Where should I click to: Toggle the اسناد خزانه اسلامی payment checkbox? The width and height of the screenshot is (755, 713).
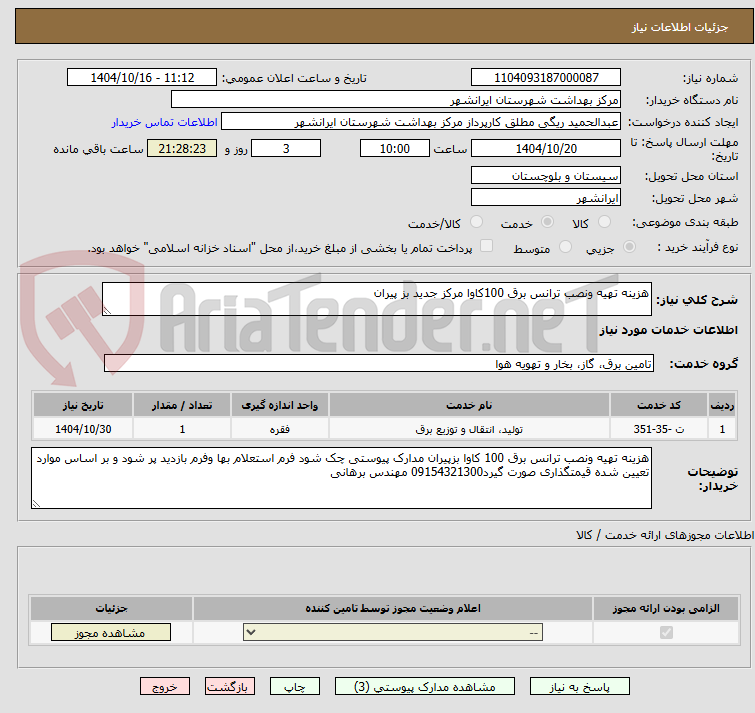coord(487,246)
